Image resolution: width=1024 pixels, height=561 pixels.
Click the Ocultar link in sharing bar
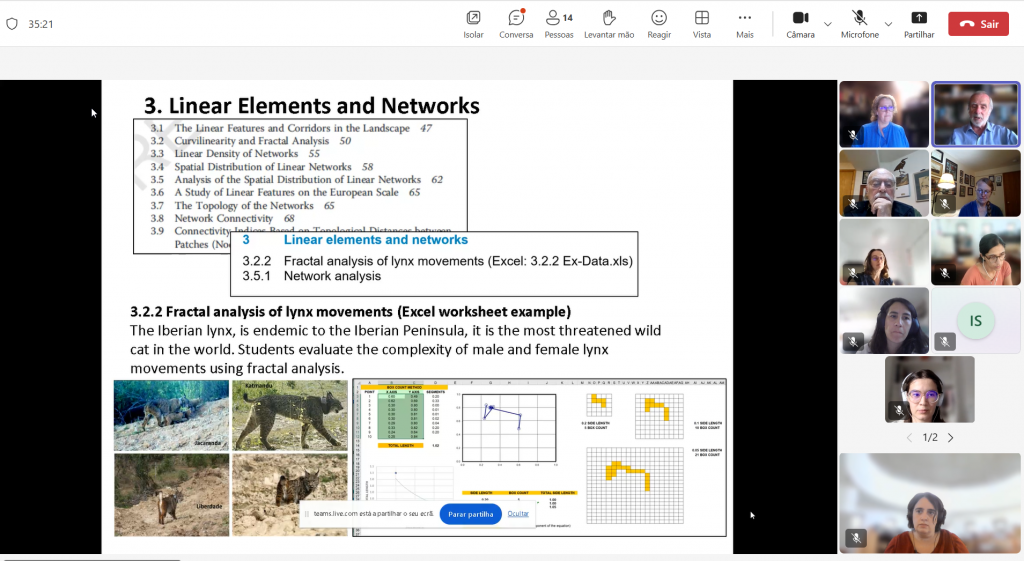pos(518,513)
